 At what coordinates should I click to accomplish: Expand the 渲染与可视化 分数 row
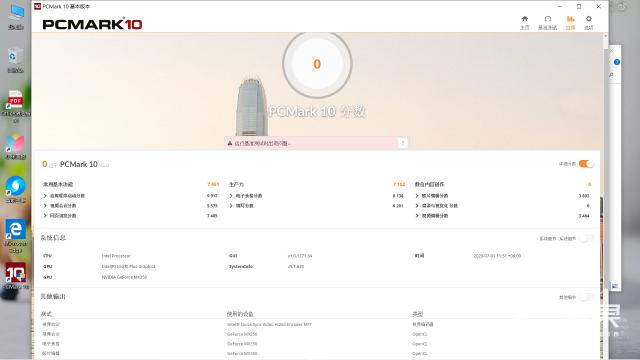(x=436, y=206)
